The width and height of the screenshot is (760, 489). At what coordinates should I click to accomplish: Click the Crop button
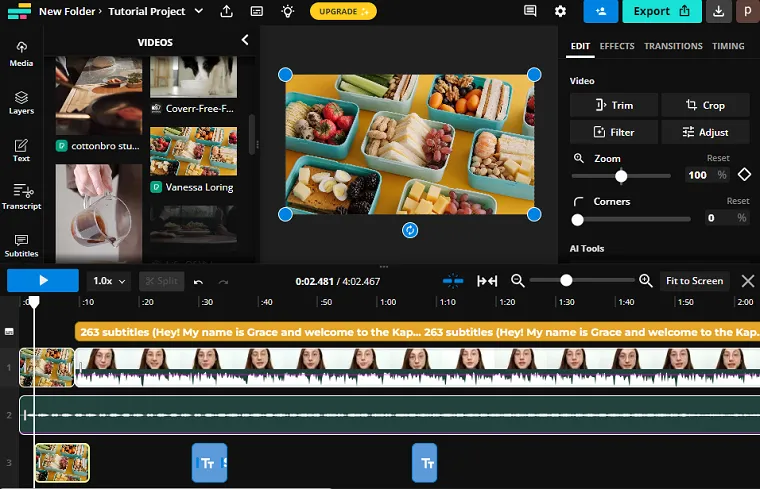pyautogui.click(x=705, y=105)
